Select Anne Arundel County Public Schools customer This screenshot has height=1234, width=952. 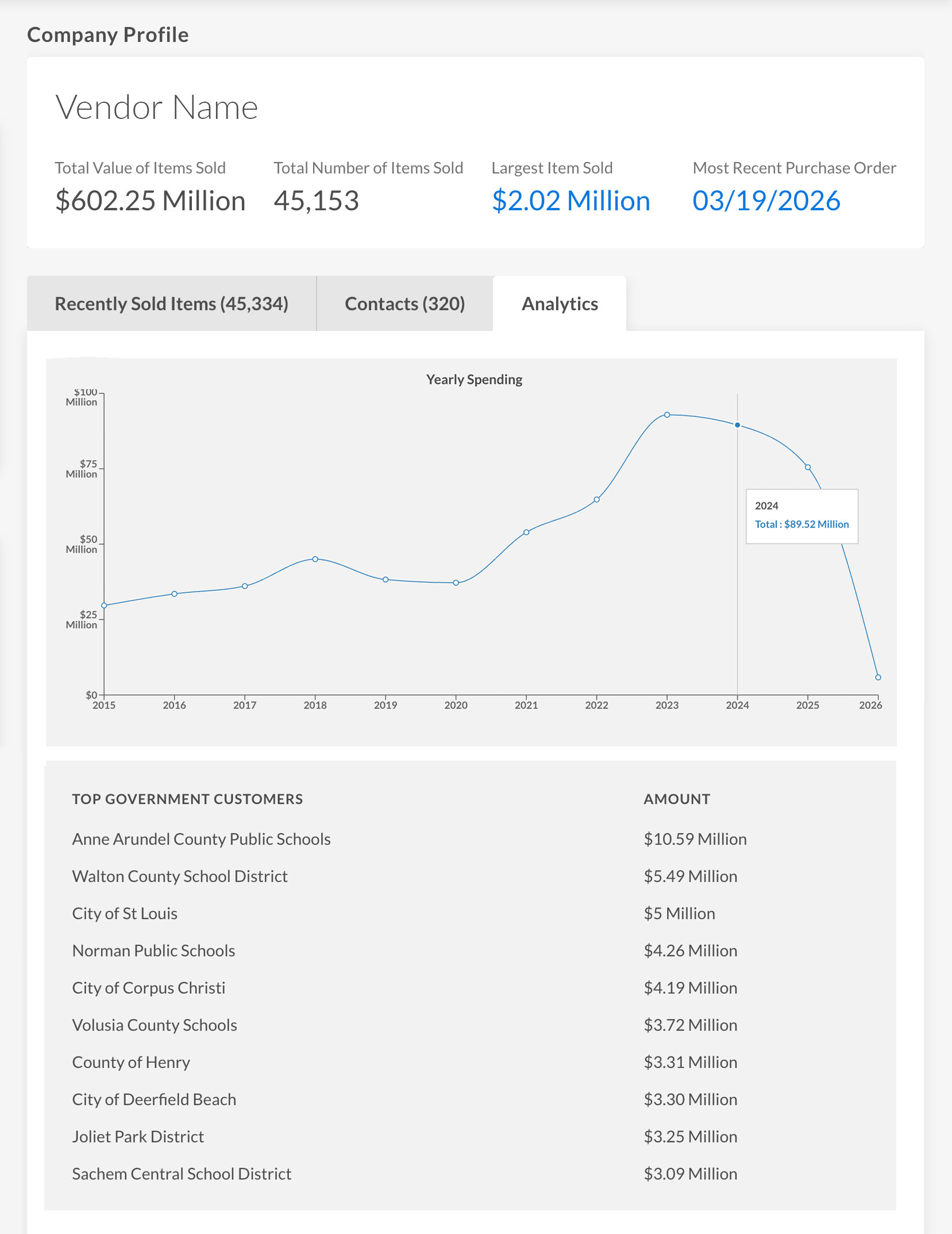pyautogui.click(x=201, y=839)
